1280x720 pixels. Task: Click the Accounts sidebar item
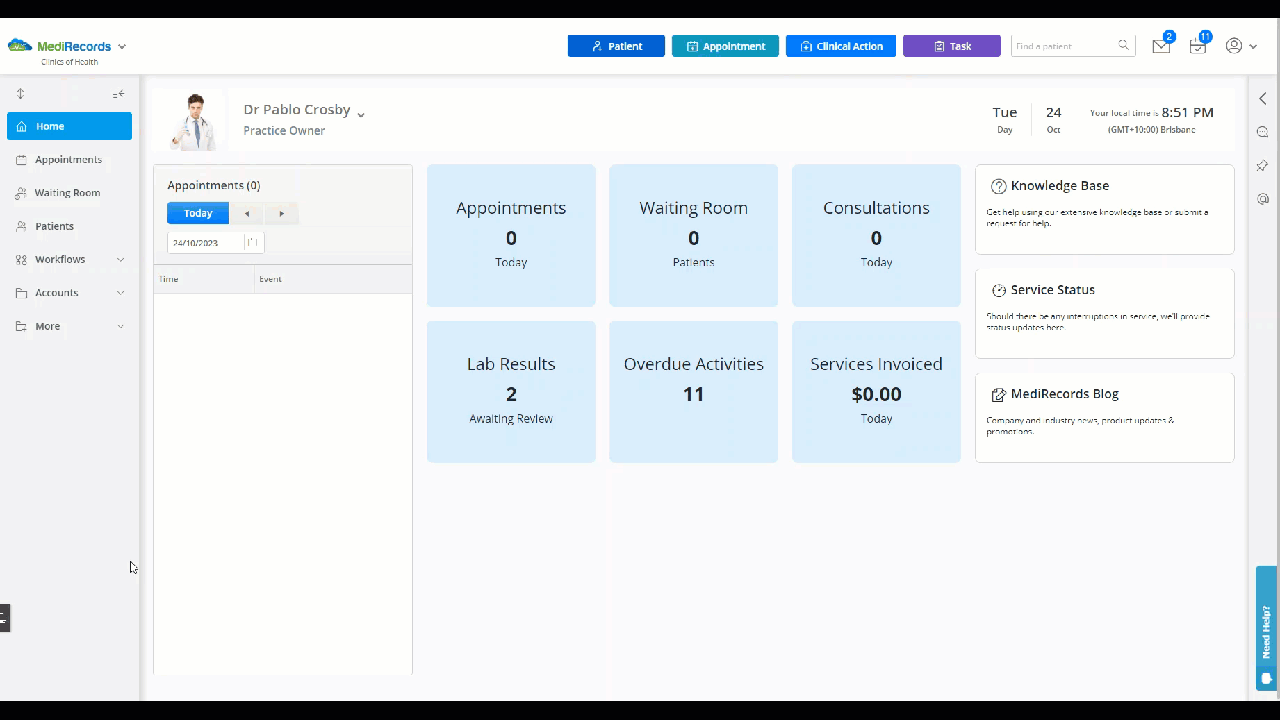69,293
